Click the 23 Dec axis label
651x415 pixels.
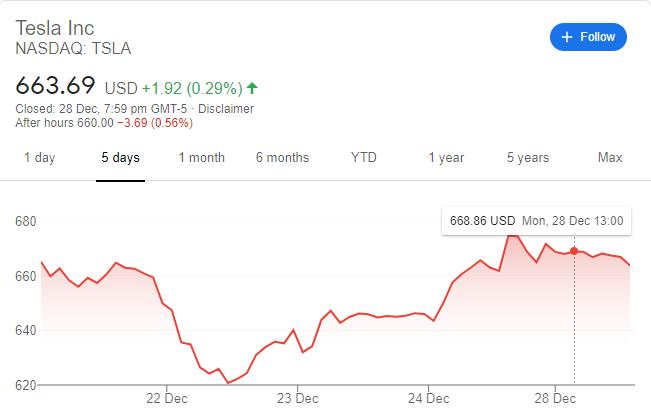point(297,398)
